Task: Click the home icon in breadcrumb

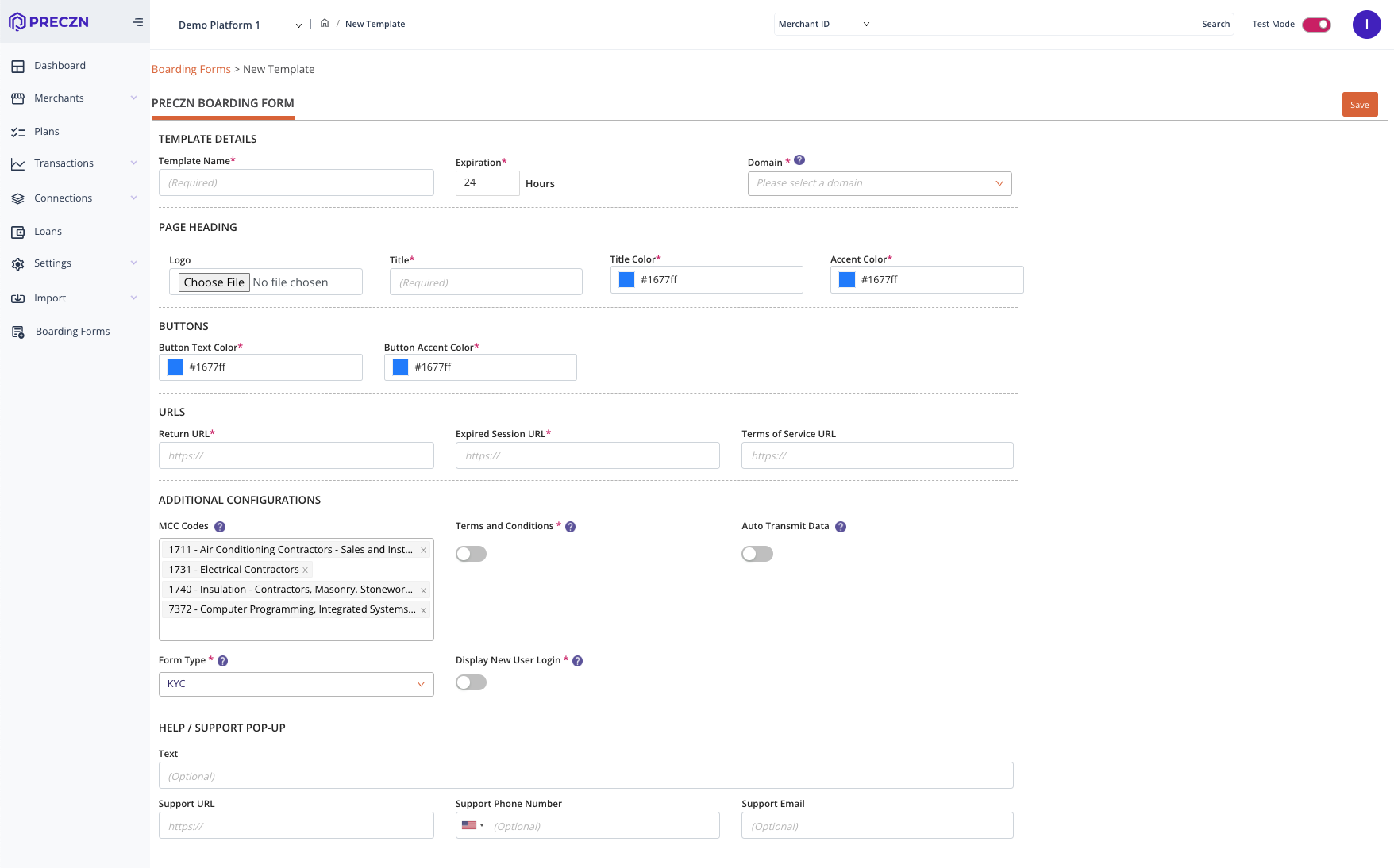Action: click(325, 24)
